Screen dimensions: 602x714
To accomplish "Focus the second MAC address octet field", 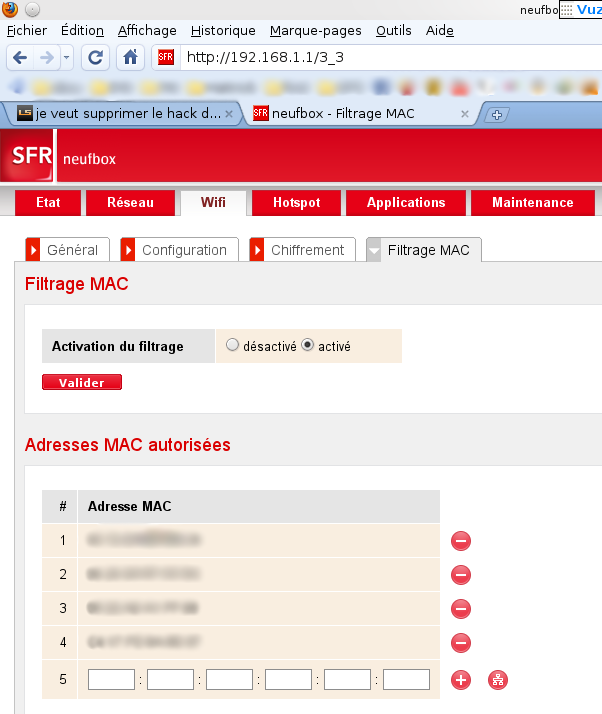I will tap(170, 679).
